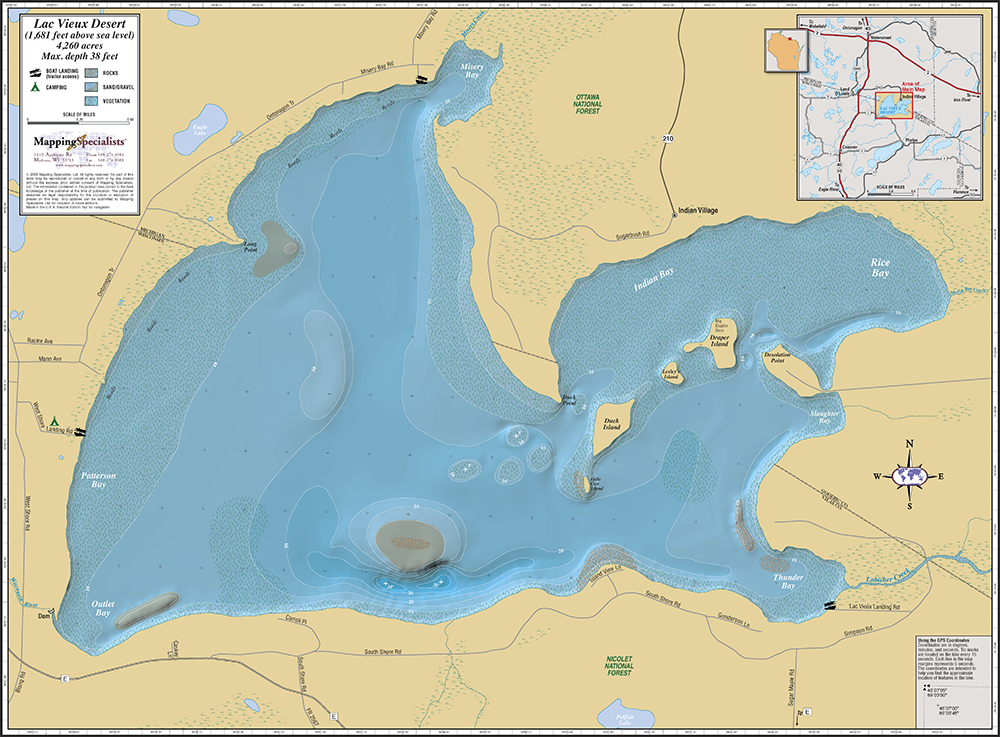Click the Draper Island label

719,340
